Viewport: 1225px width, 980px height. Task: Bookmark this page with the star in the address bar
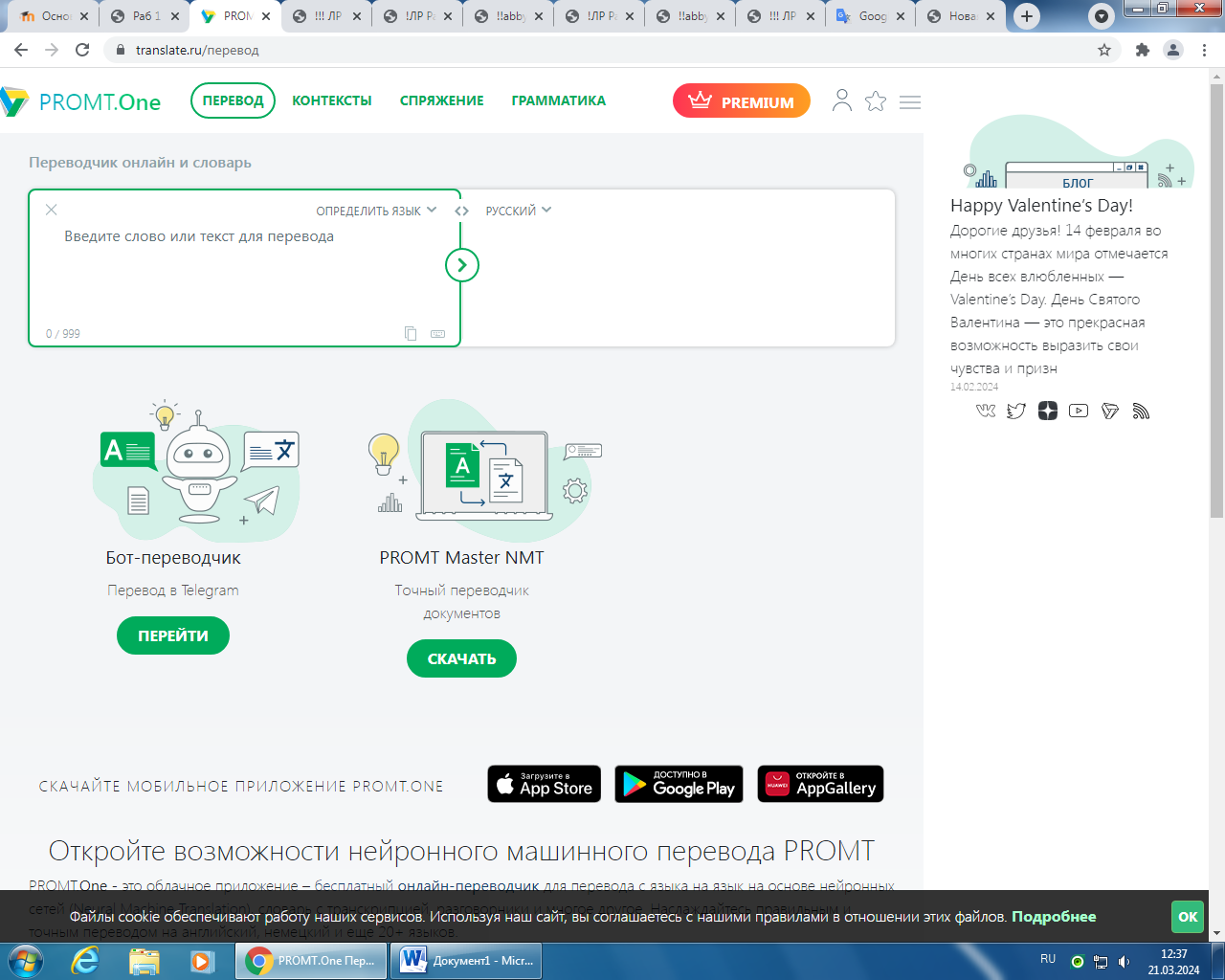click(x=1104, y=50)
